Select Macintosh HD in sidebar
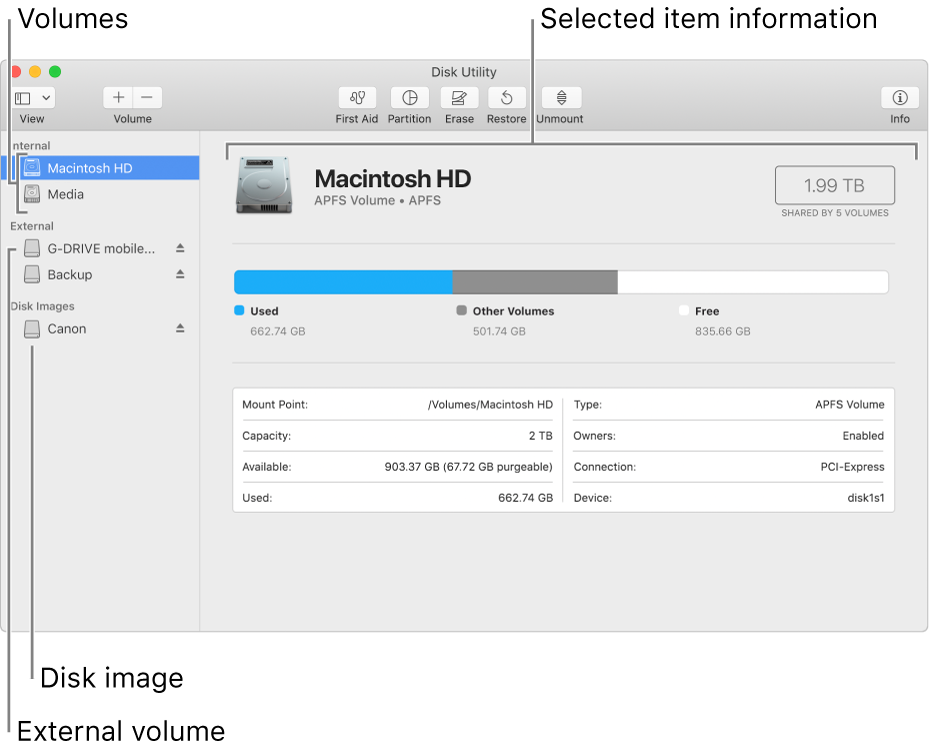 tap(100, 168)
